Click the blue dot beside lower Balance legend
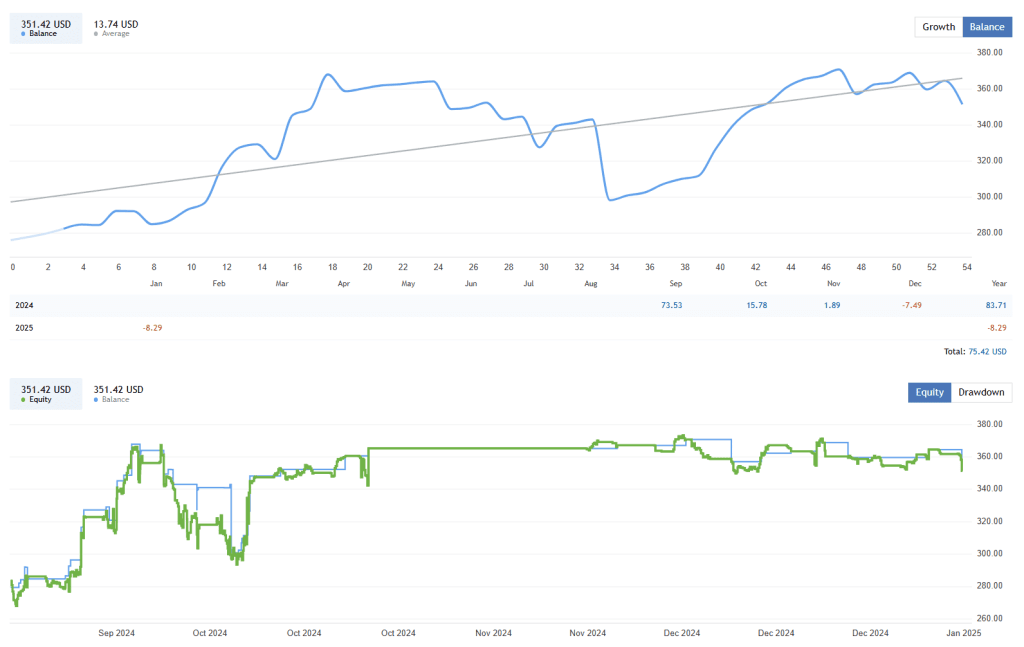 [96, 399]
